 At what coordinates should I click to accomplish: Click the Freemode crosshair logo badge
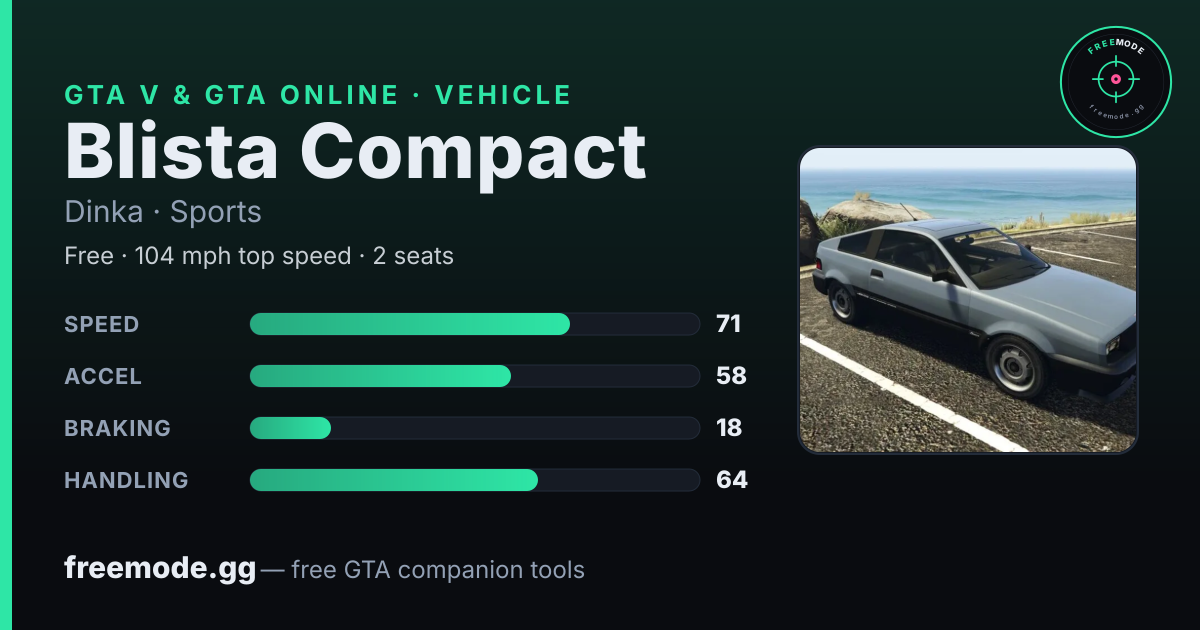point(1115,82)
